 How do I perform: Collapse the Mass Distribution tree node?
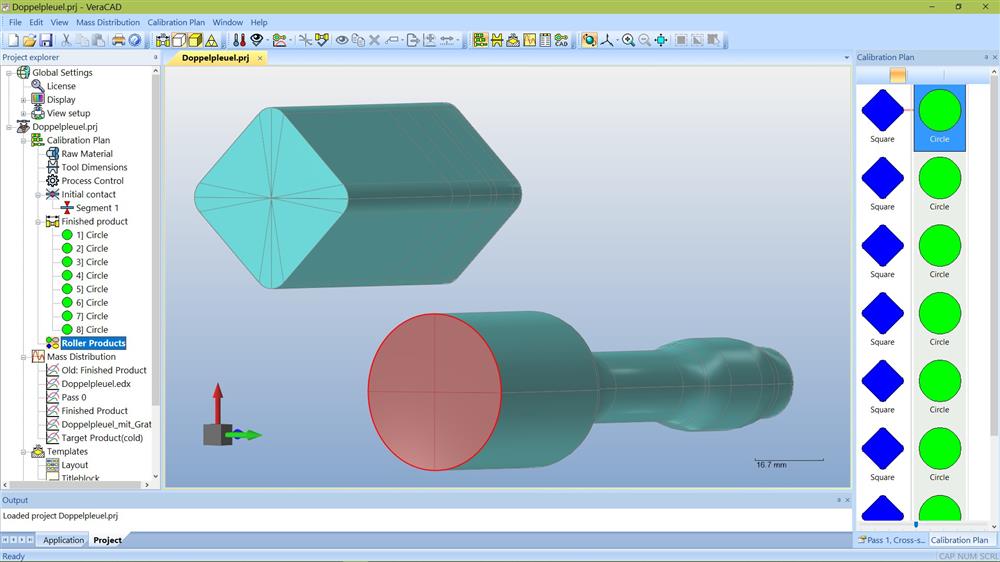tap(23, 357)
